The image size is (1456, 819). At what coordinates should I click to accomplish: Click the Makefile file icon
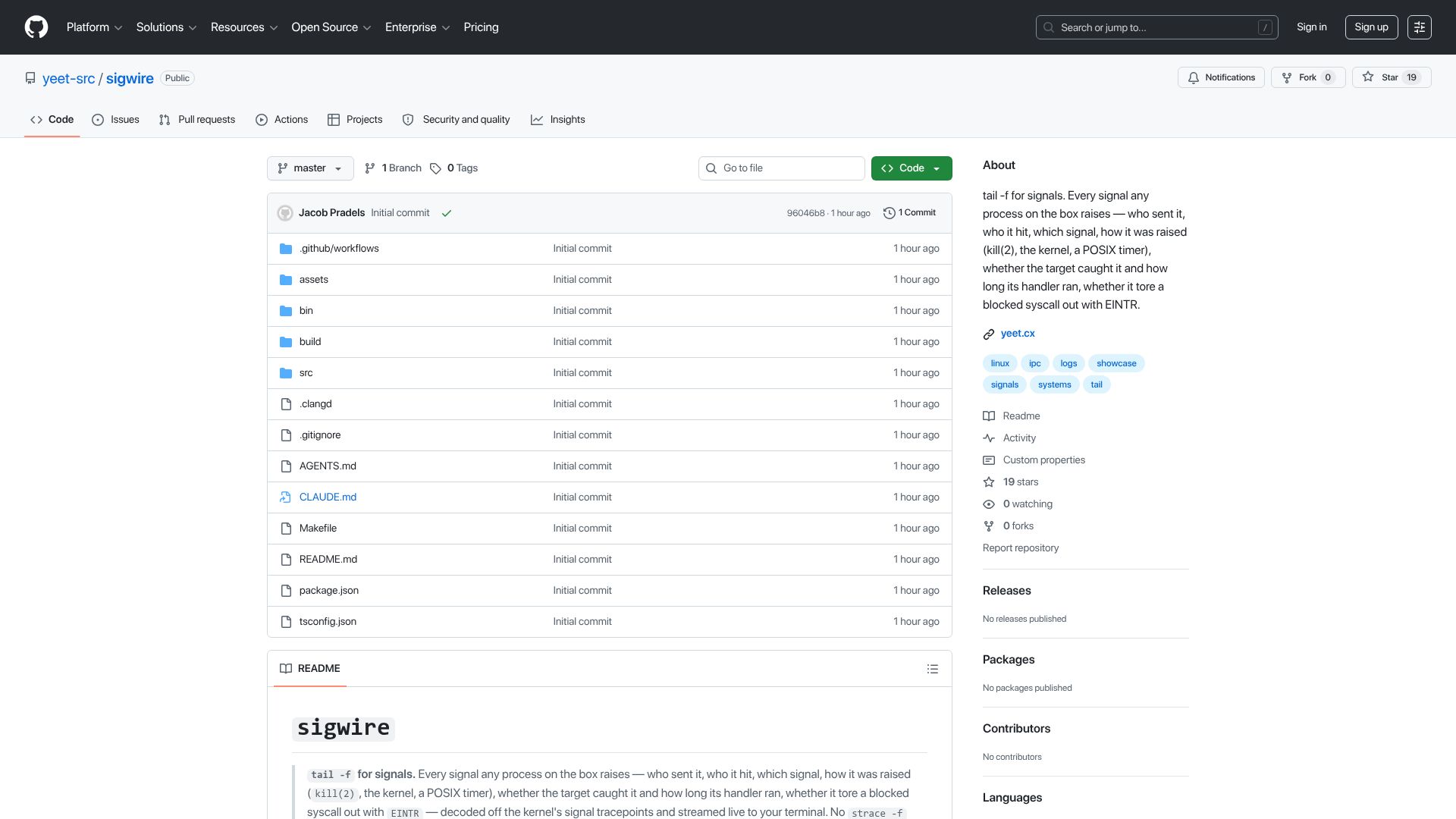click(x=286, y=529)
